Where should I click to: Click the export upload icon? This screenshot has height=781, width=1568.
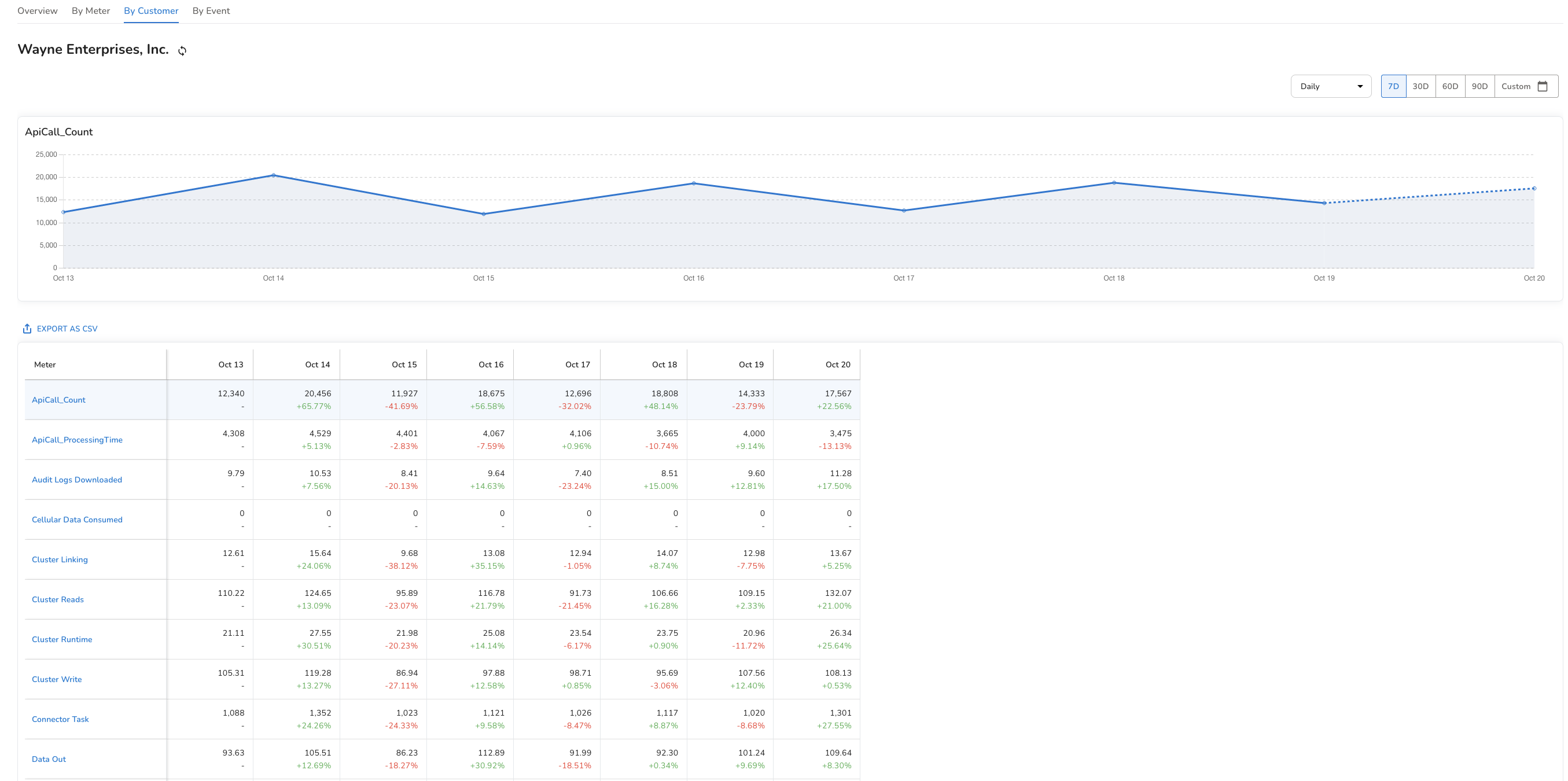[27, 329]
